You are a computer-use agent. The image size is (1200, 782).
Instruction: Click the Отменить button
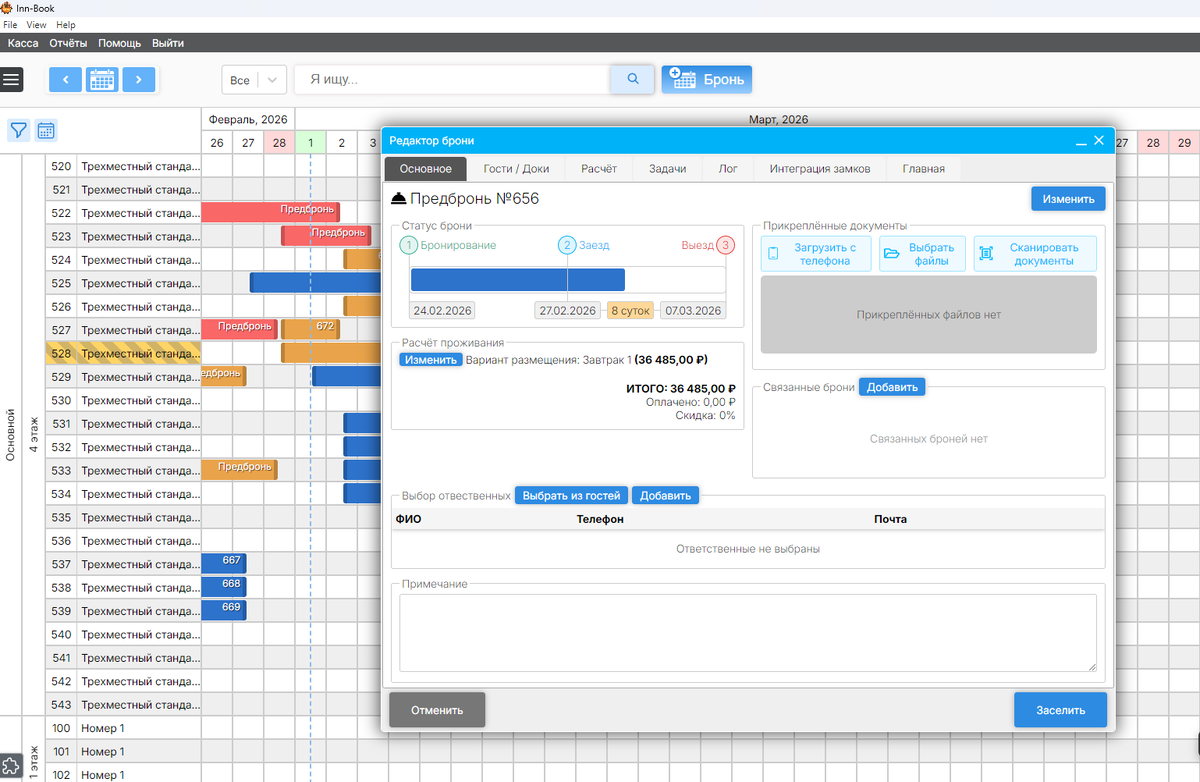click(x=437, y=710)
